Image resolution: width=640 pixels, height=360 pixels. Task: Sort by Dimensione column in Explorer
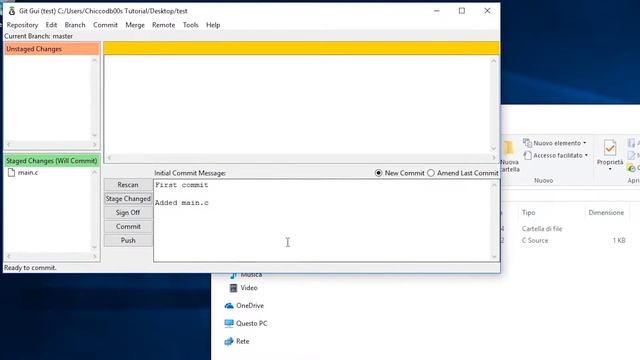pyautogui.click(x=606, y=213)
